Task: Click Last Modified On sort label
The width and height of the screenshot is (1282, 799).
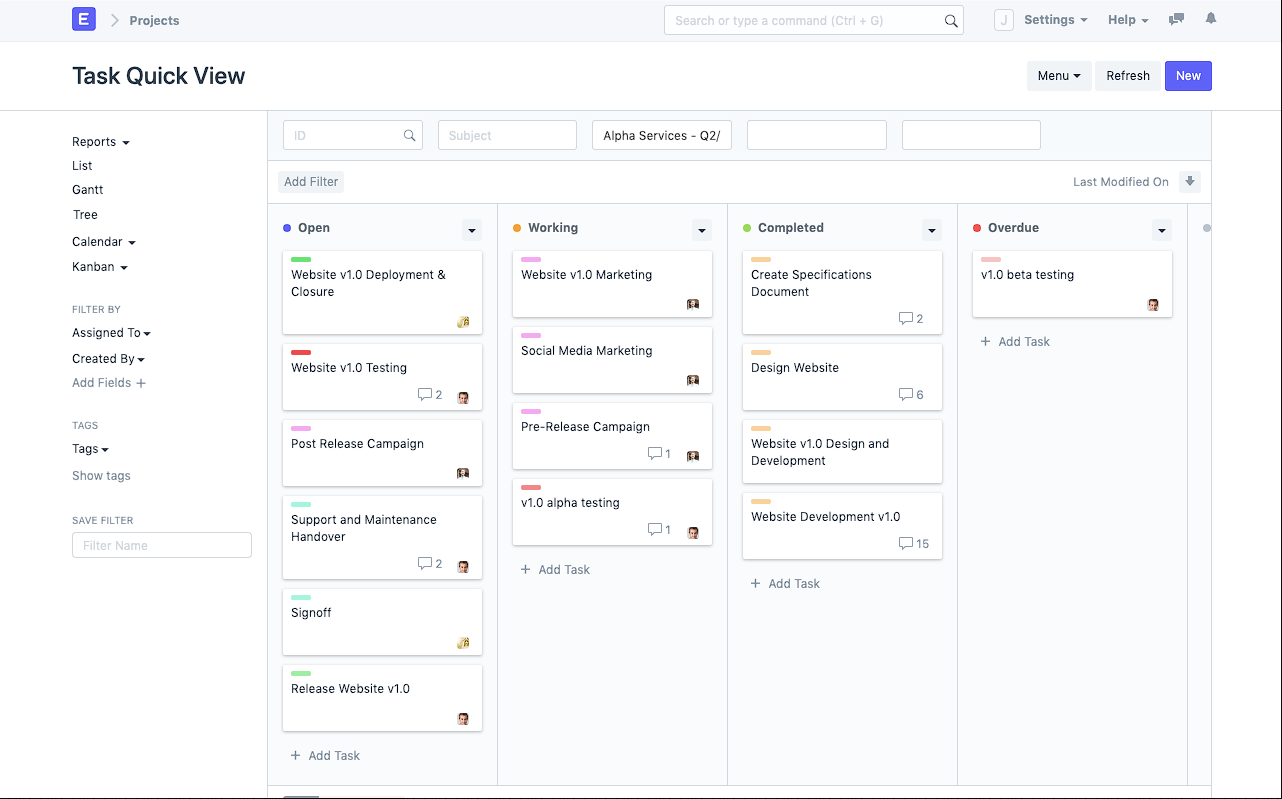Action: 1121,182
